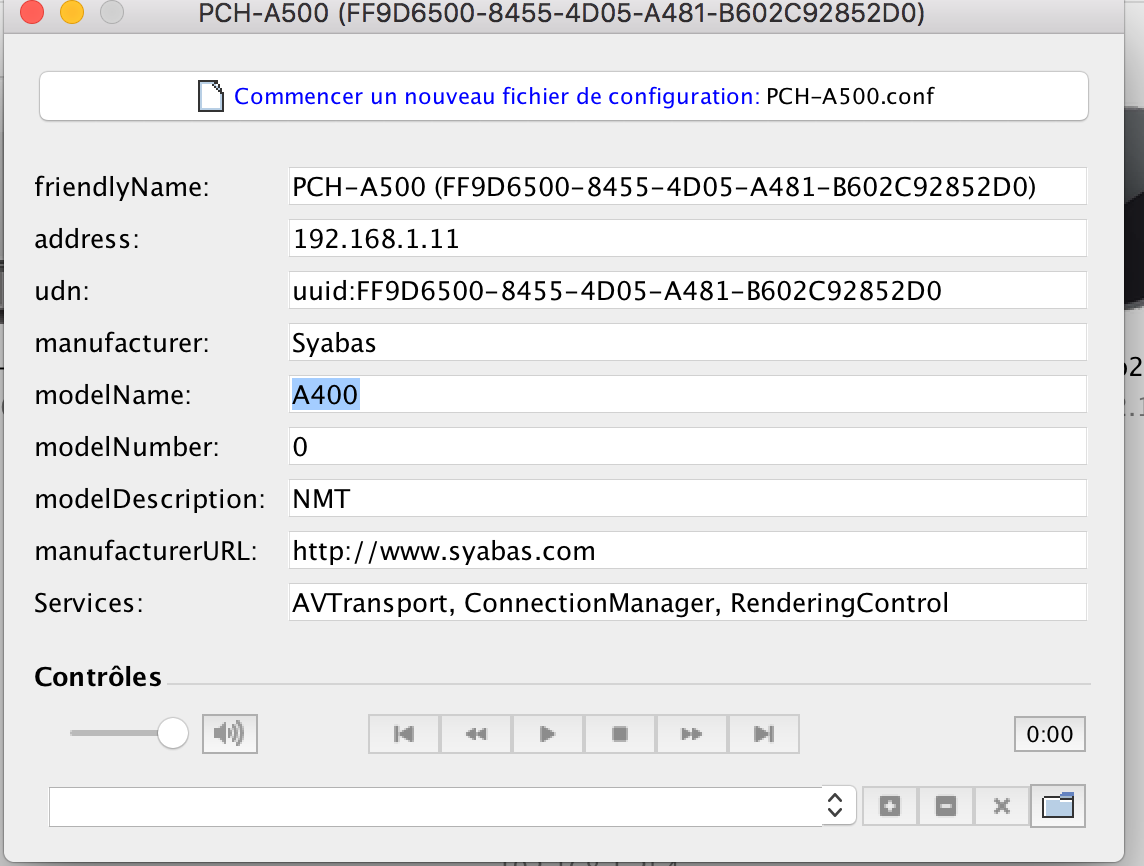Click the manufacturerURL field http://www.syabas.com

(687, 551)
